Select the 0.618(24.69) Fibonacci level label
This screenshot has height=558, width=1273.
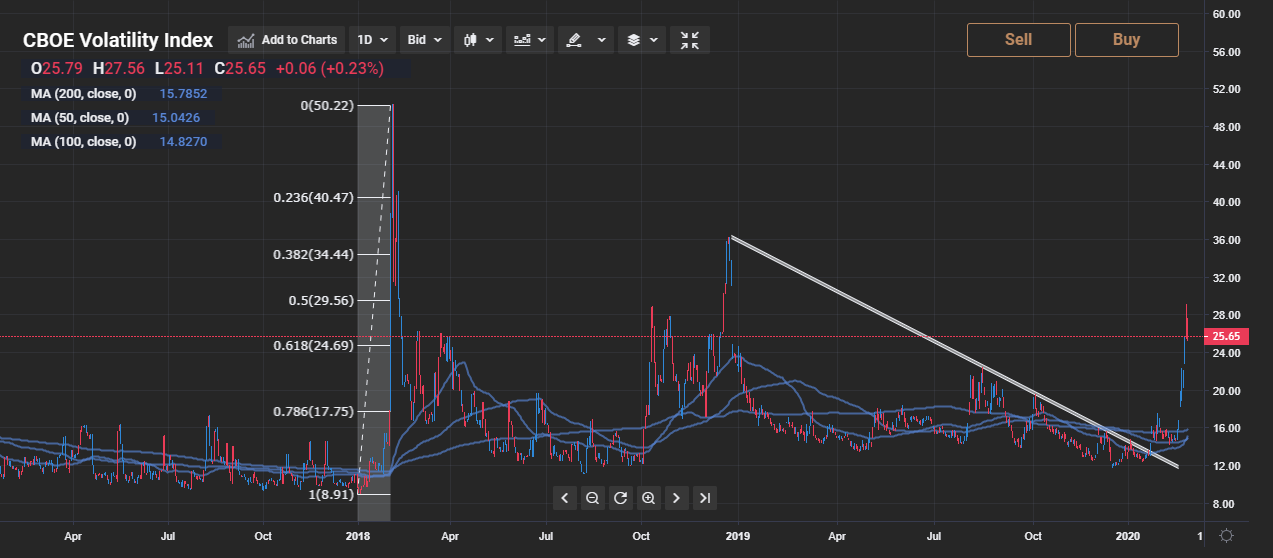coord(314,345)
